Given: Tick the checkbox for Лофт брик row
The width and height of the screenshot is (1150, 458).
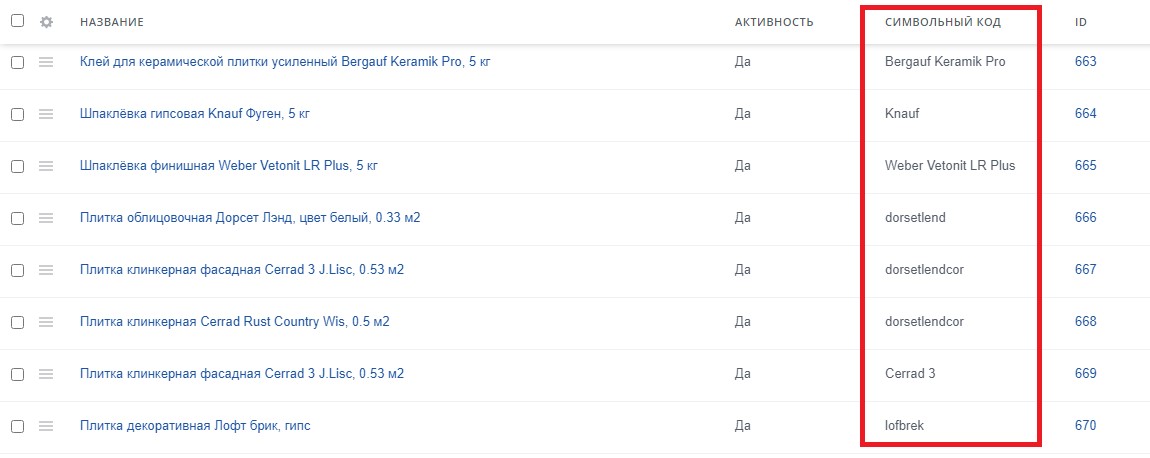Looking at the screenshot, I should (17, 426).
